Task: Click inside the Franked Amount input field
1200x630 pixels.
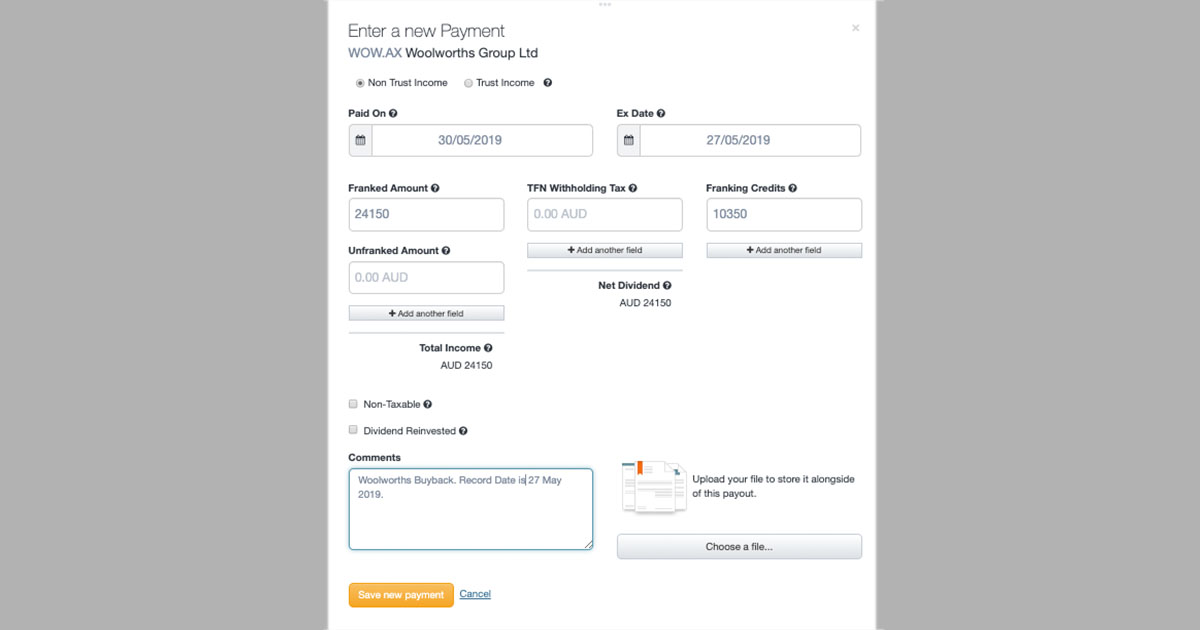Action: [426, 214]
